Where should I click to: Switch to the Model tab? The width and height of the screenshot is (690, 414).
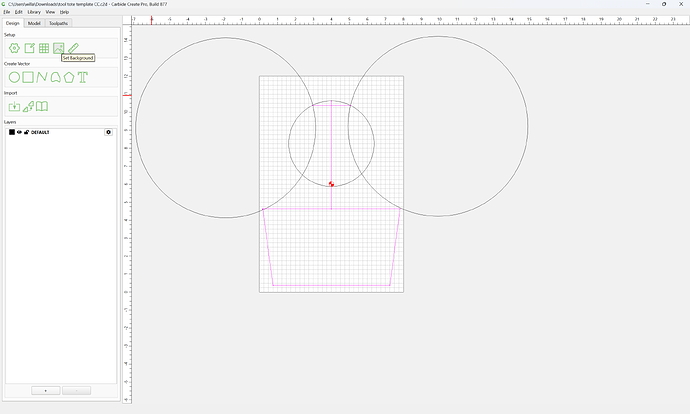pos(34,23)
